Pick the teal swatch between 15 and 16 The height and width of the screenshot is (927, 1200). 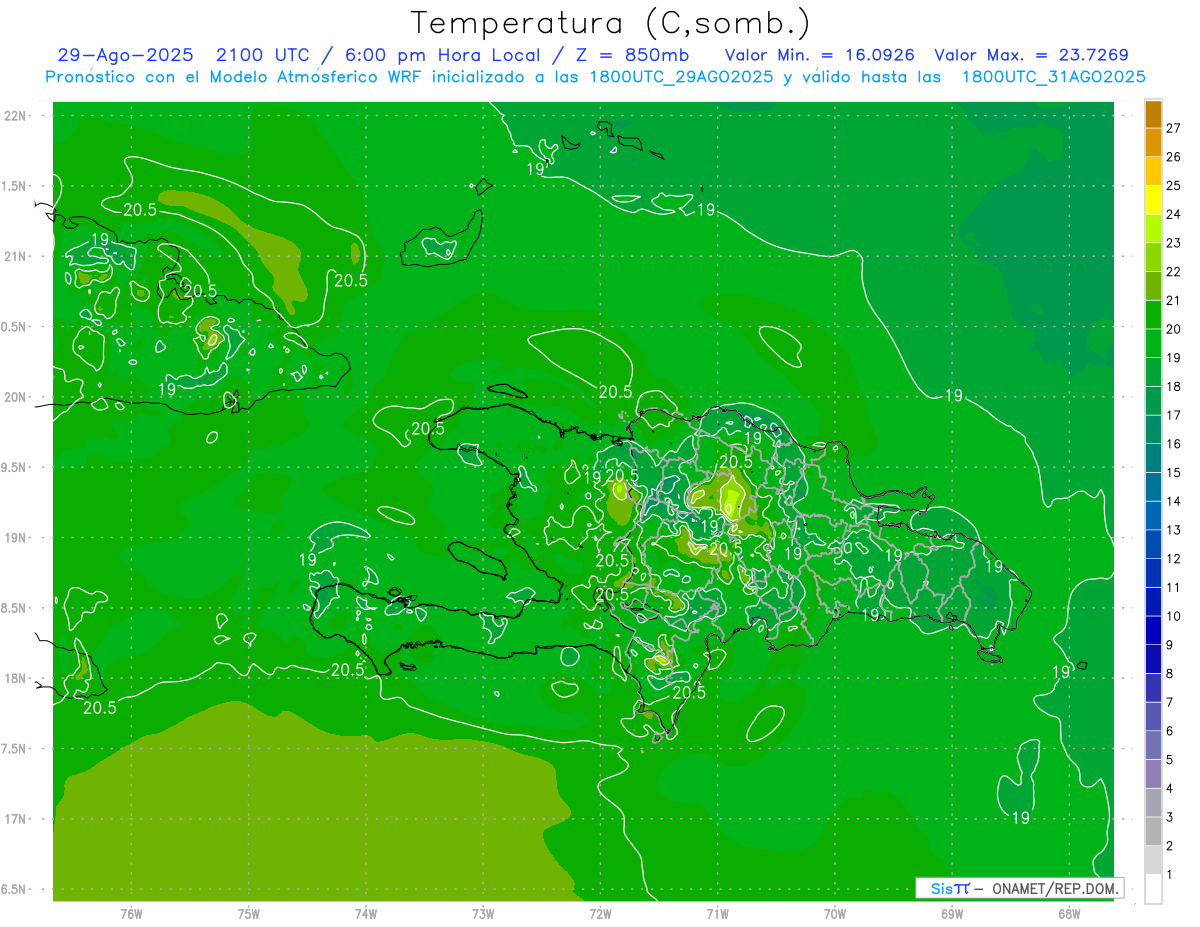pos(1153,458)
